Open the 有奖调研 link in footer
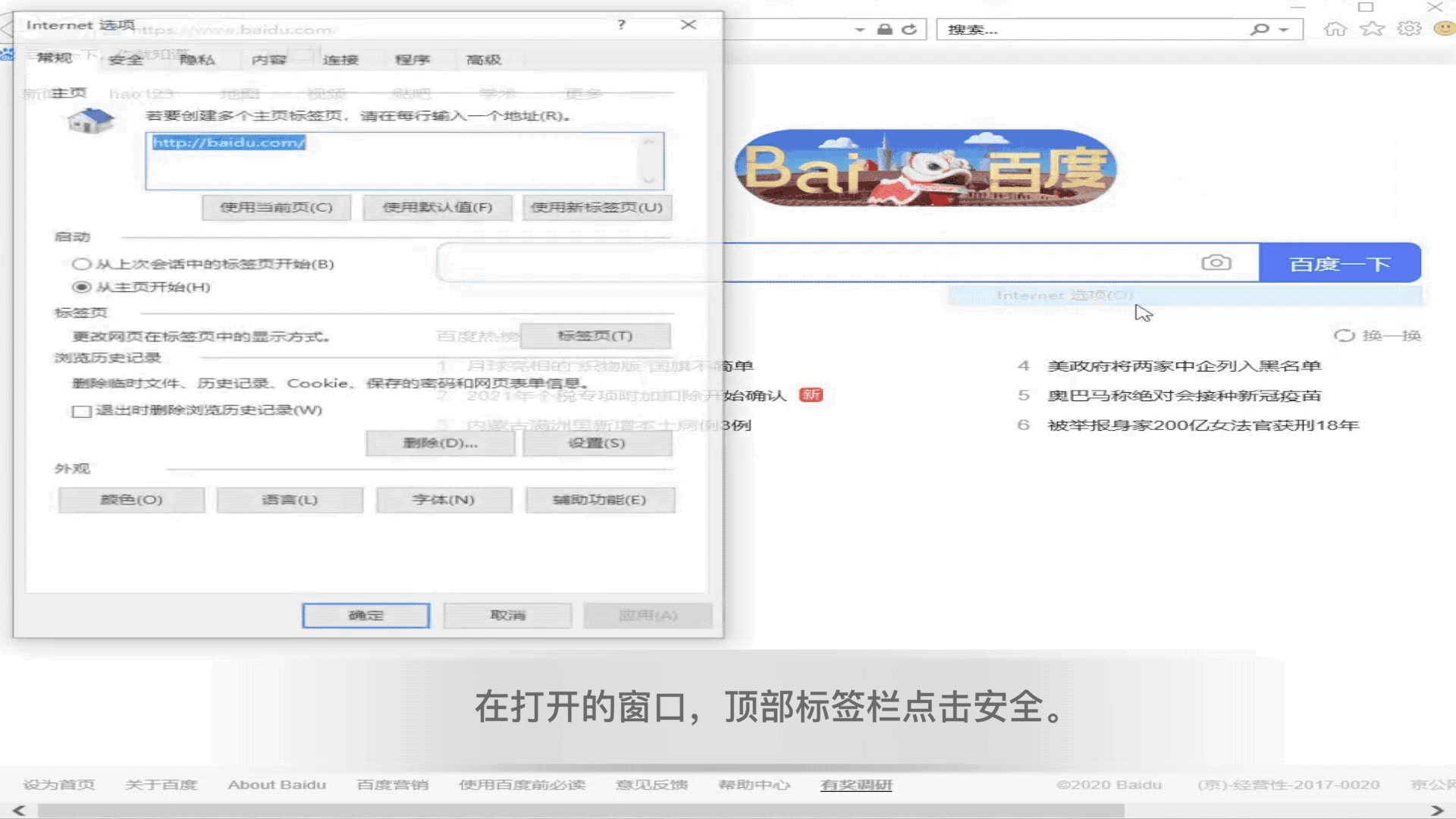This screenshot has width=1456, height=819. click(855, 785)
